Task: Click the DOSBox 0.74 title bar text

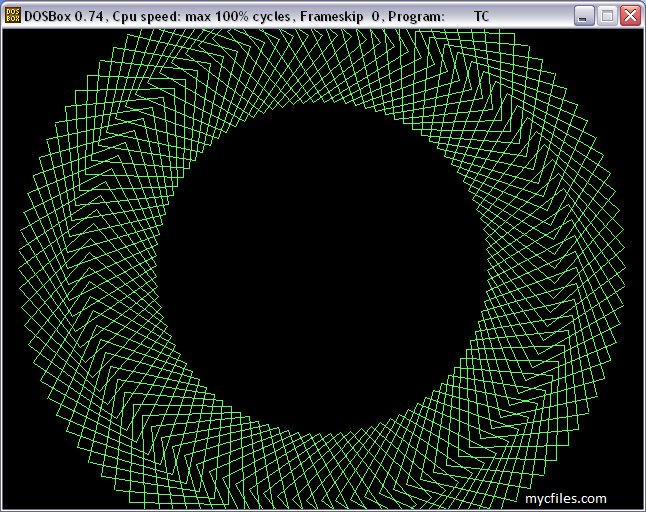Action: pos(256,16)
